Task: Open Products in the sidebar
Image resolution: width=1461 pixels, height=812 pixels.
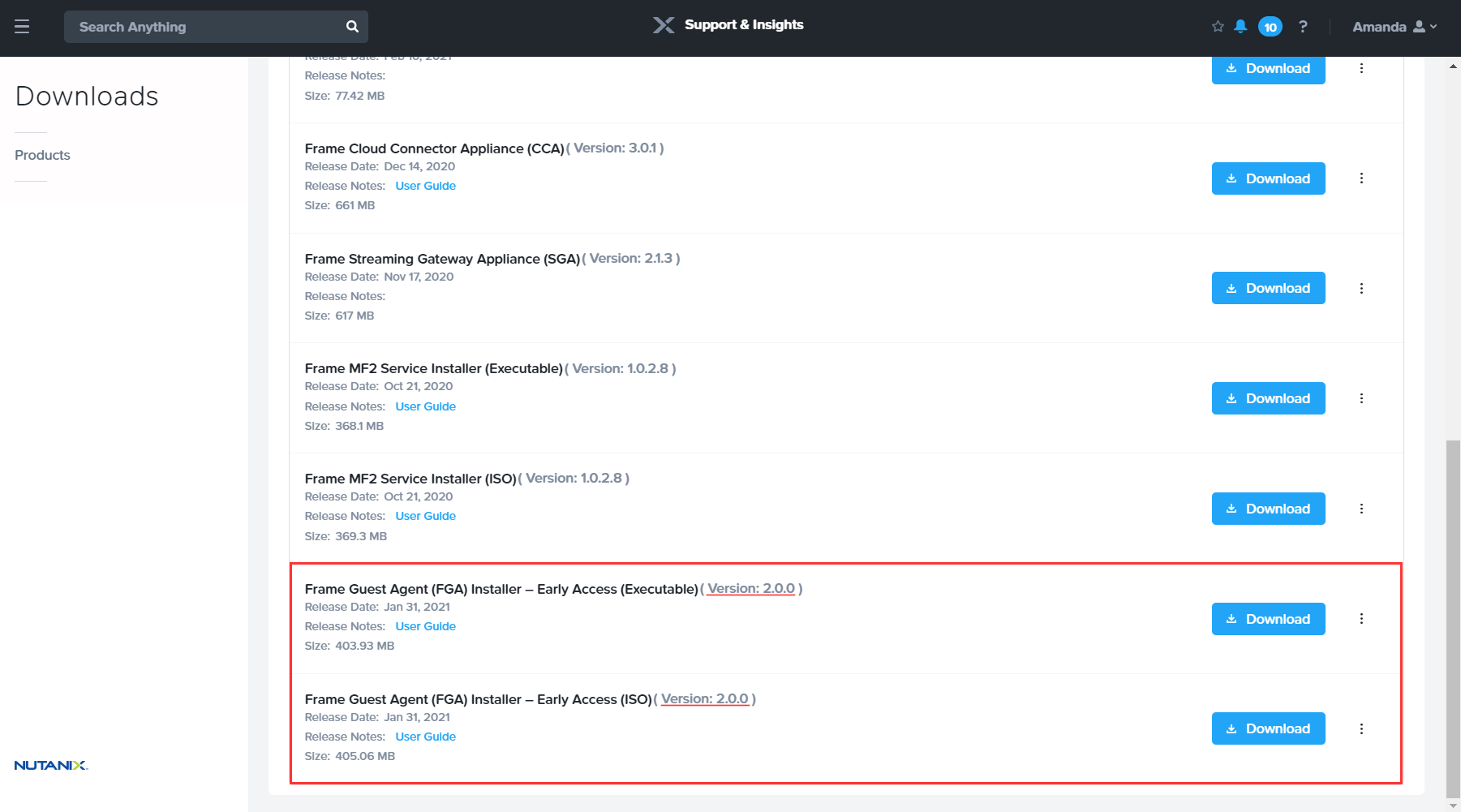Action: point(42,155)
